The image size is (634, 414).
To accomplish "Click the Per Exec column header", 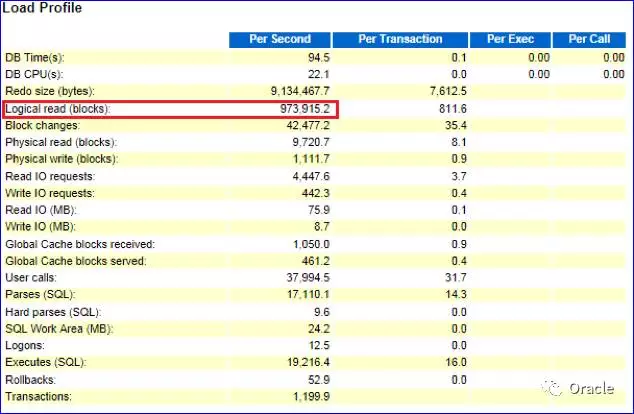I will [511, 39].
